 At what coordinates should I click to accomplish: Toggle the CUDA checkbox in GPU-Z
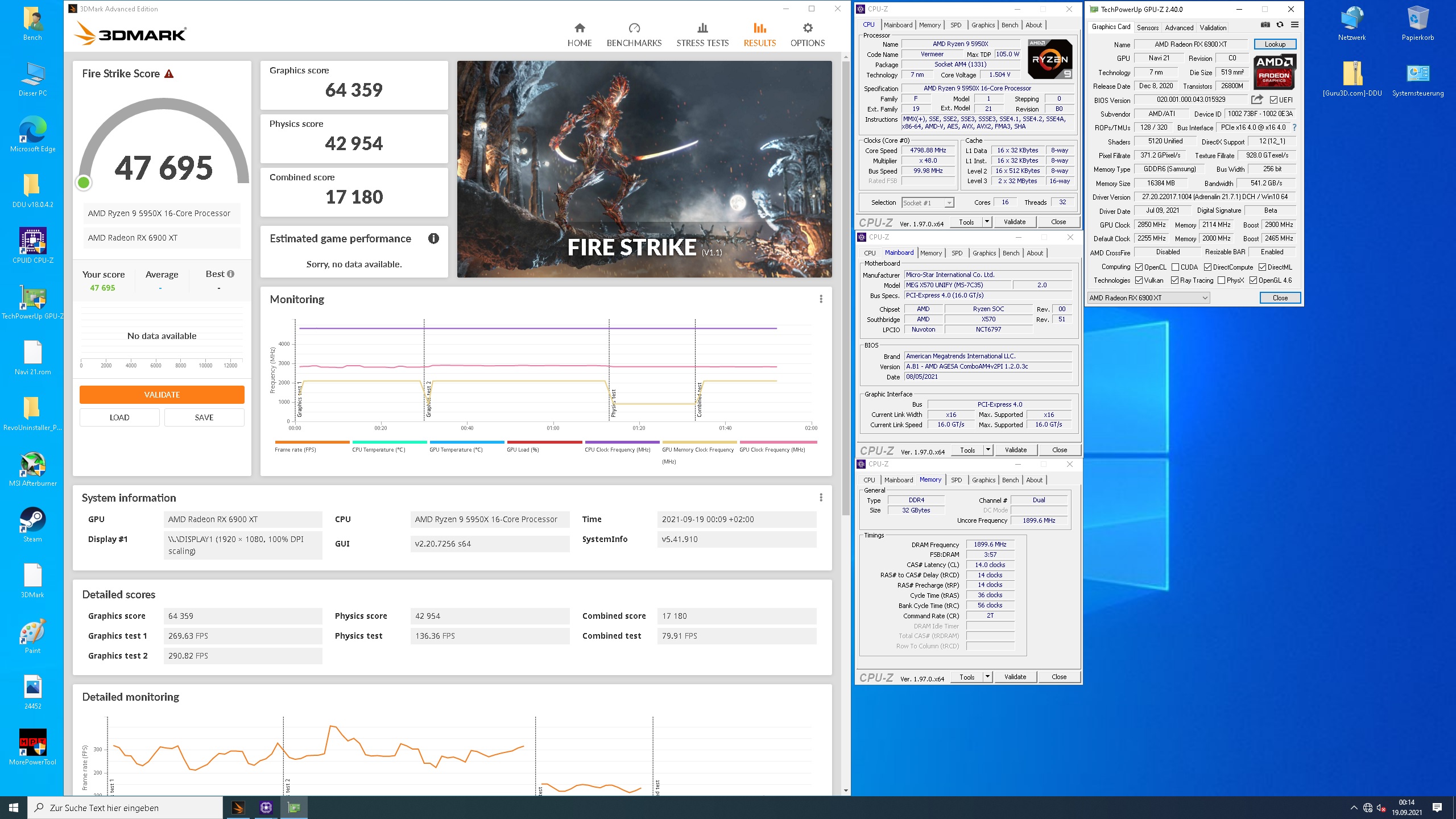click(1175, 267)
